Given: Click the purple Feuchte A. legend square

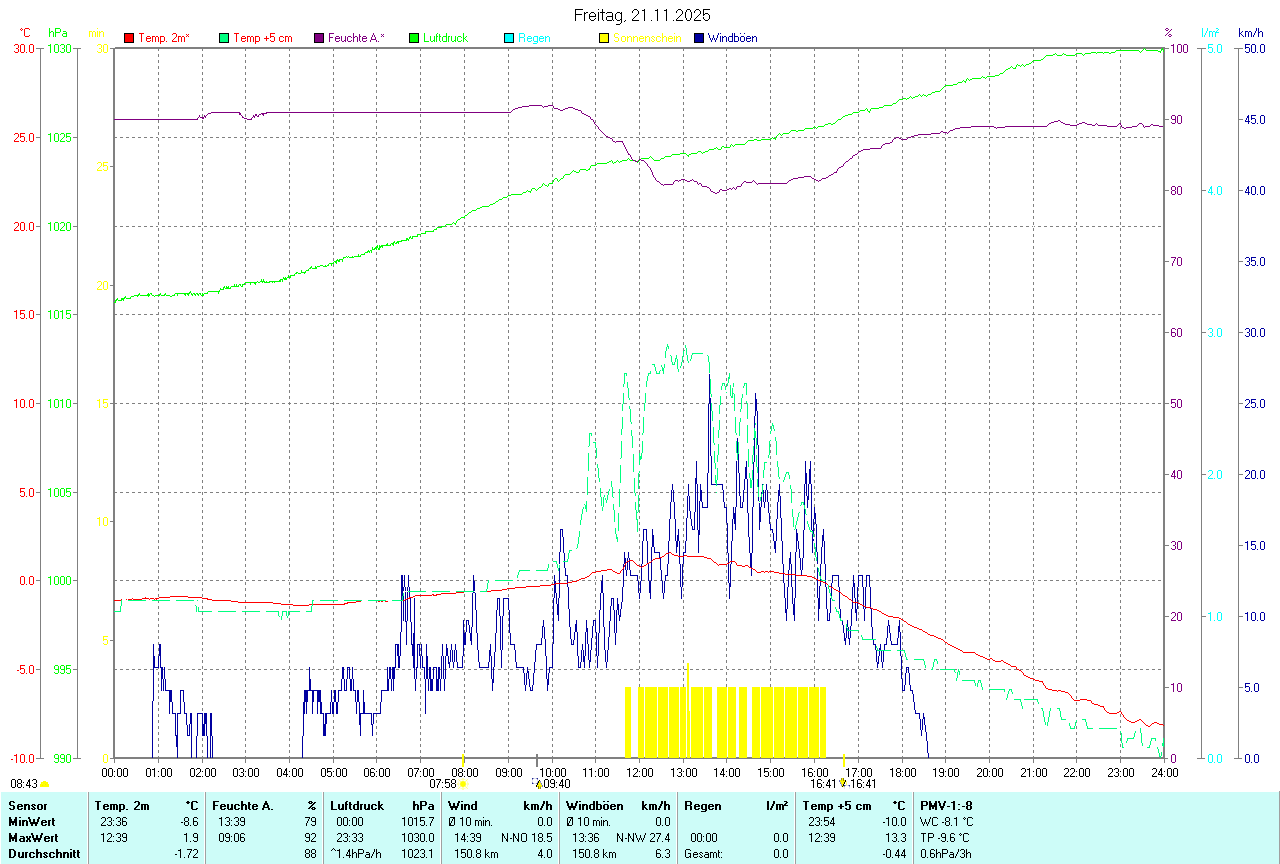Looking at the screenshot, I should coord(319,38).
